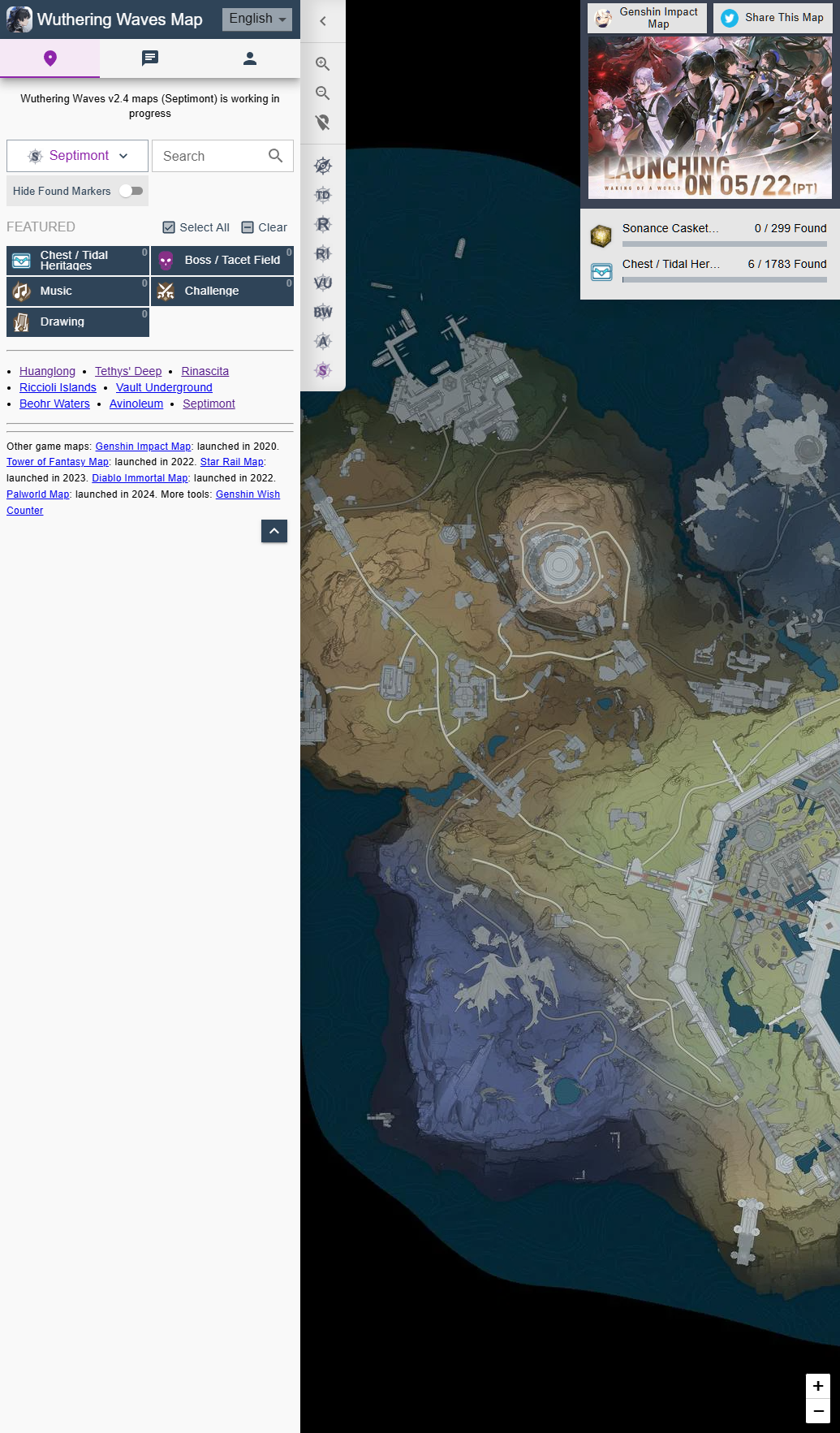Open the Tethys' Deep map link

(x=128, y=371)
